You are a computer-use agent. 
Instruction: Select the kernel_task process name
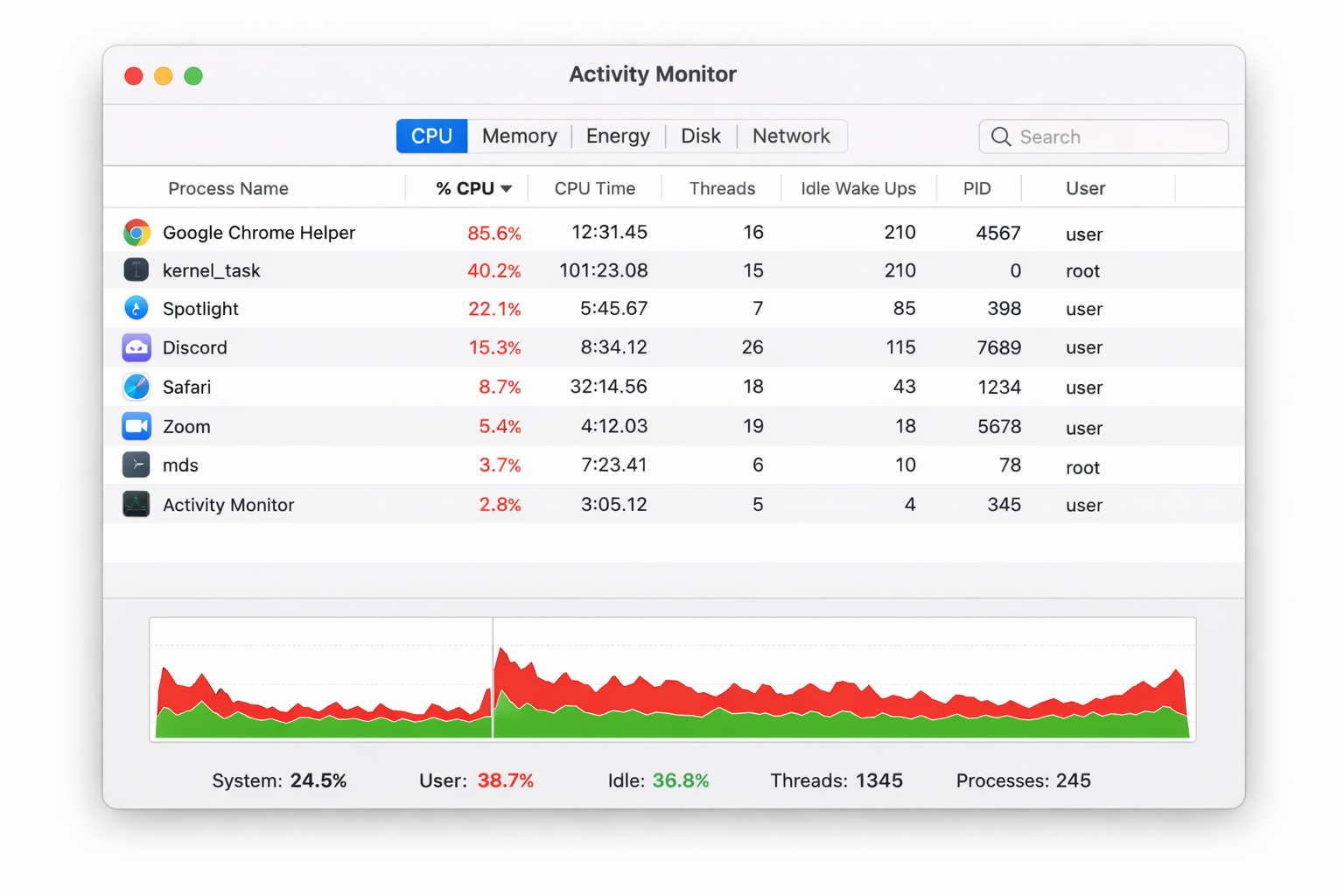click(x=212, y=271)
